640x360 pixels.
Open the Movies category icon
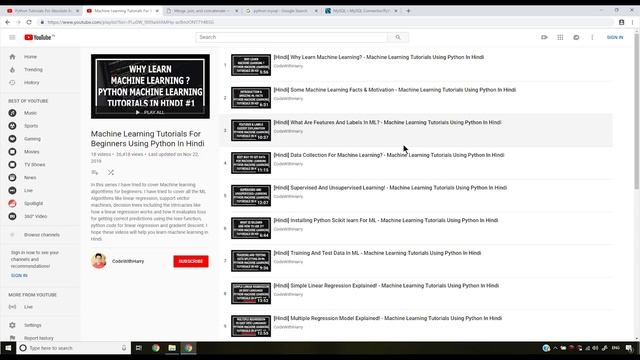[12, 152]
